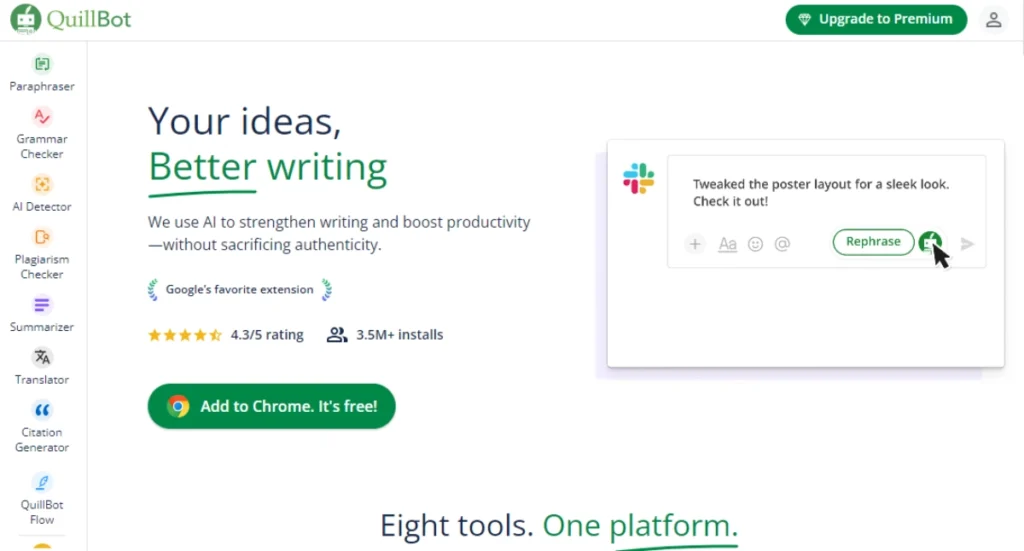Screen dimensions: 1024x551
Task: Click the gold star rating icons
Action: 185,335
